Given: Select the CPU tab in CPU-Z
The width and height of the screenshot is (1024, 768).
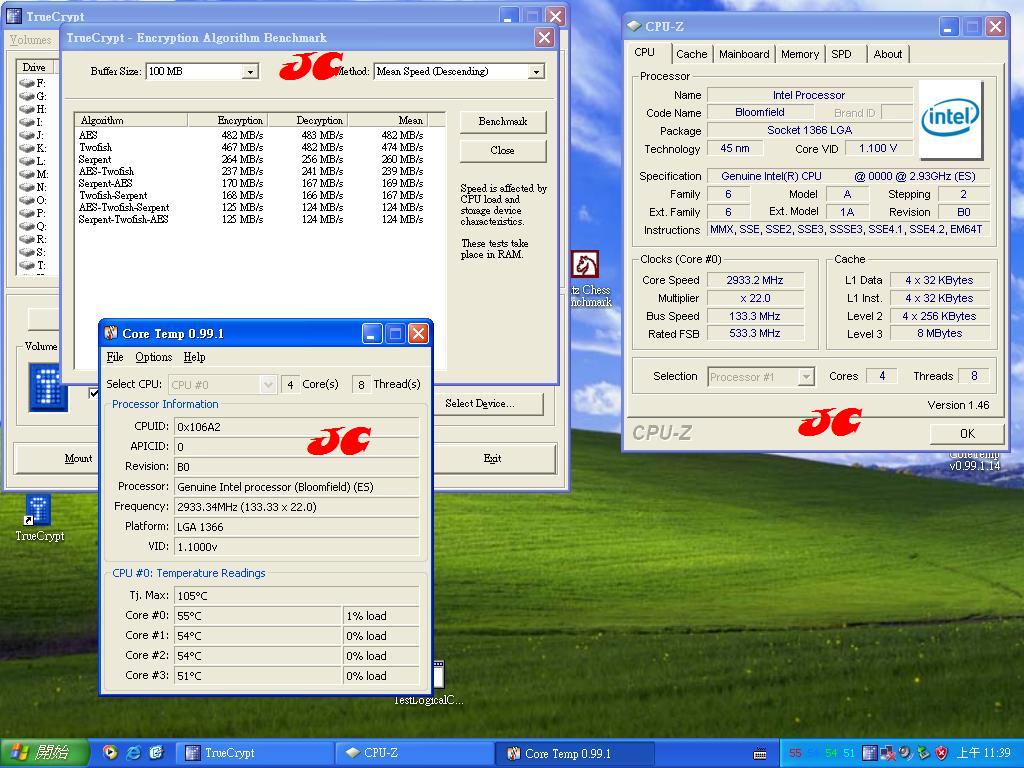Looking at the screenshot, I should click(645, 52).
